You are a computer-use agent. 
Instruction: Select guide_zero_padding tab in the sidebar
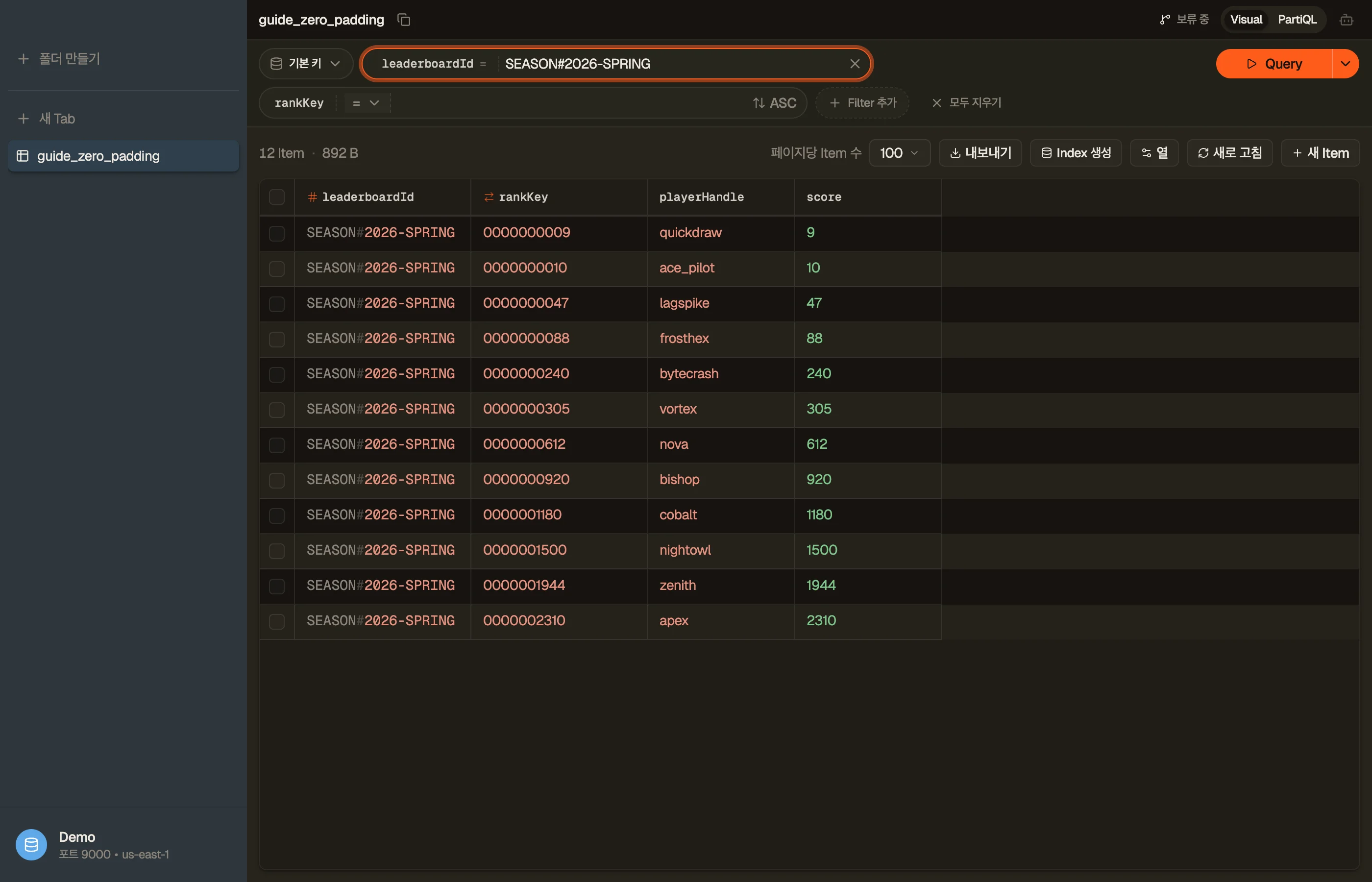123,156
